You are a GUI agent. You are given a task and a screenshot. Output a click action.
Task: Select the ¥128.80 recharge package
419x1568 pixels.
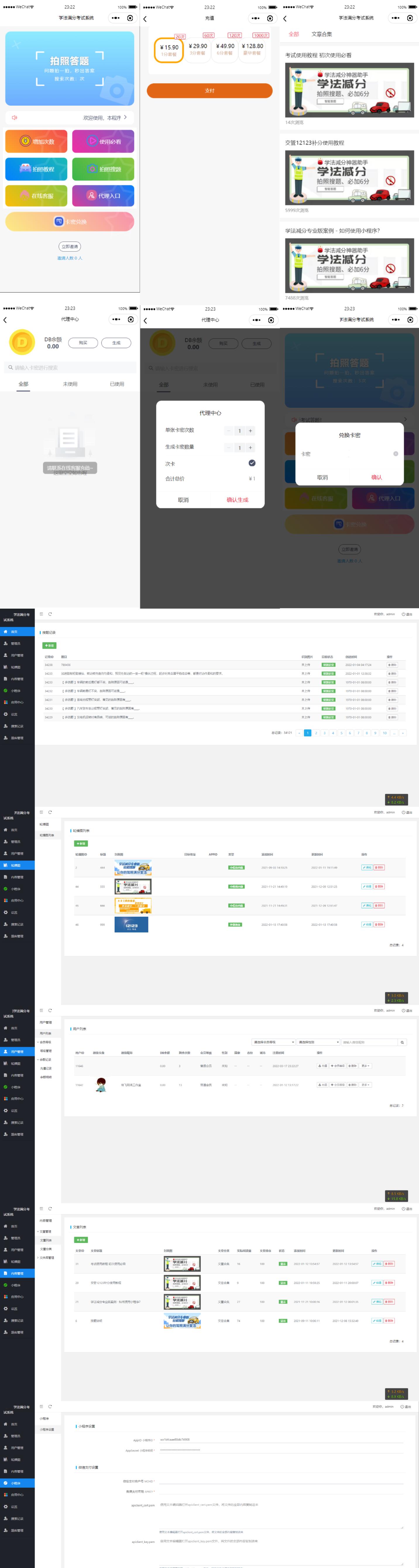click(x=252, y=49)
